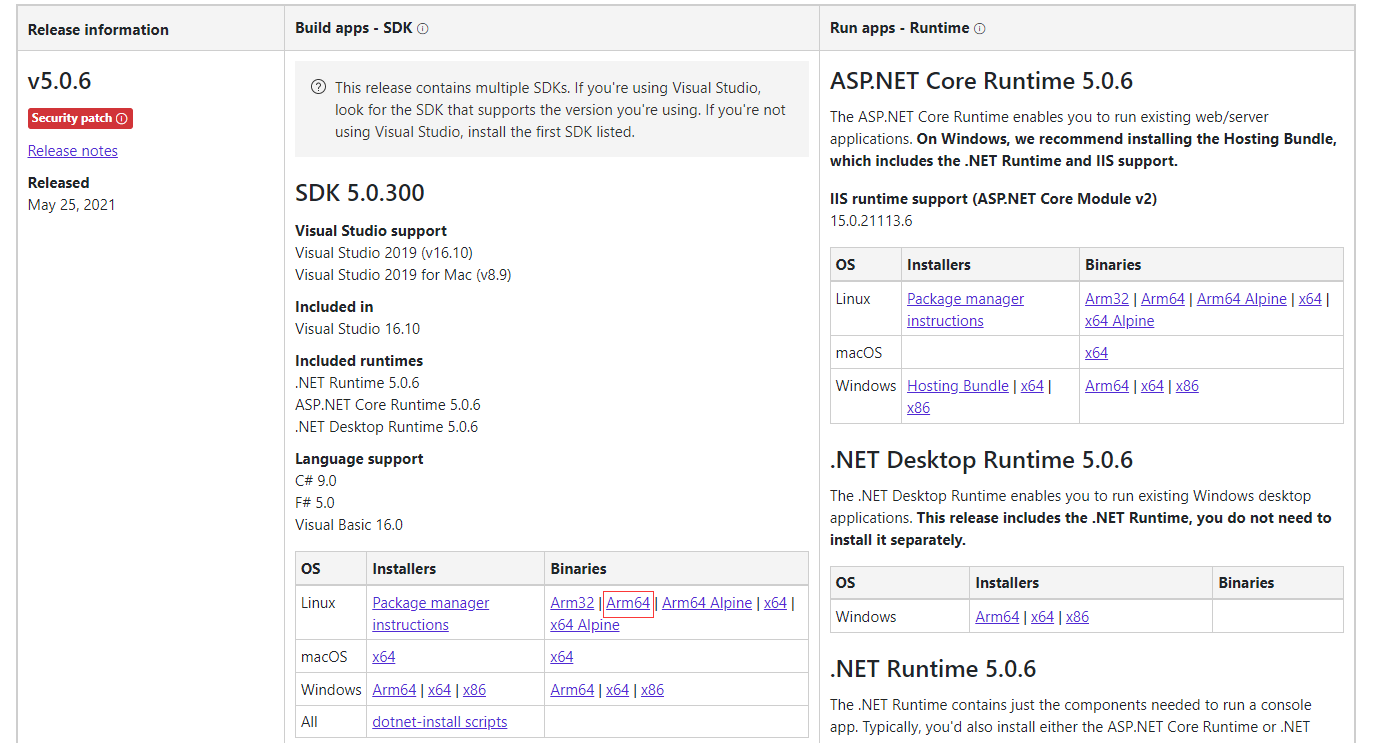Click Visual Studio 2019 for Mac (v8.9) text
Screen dimensions: 1393x743
pyautogui.click(x=403, y=275)
